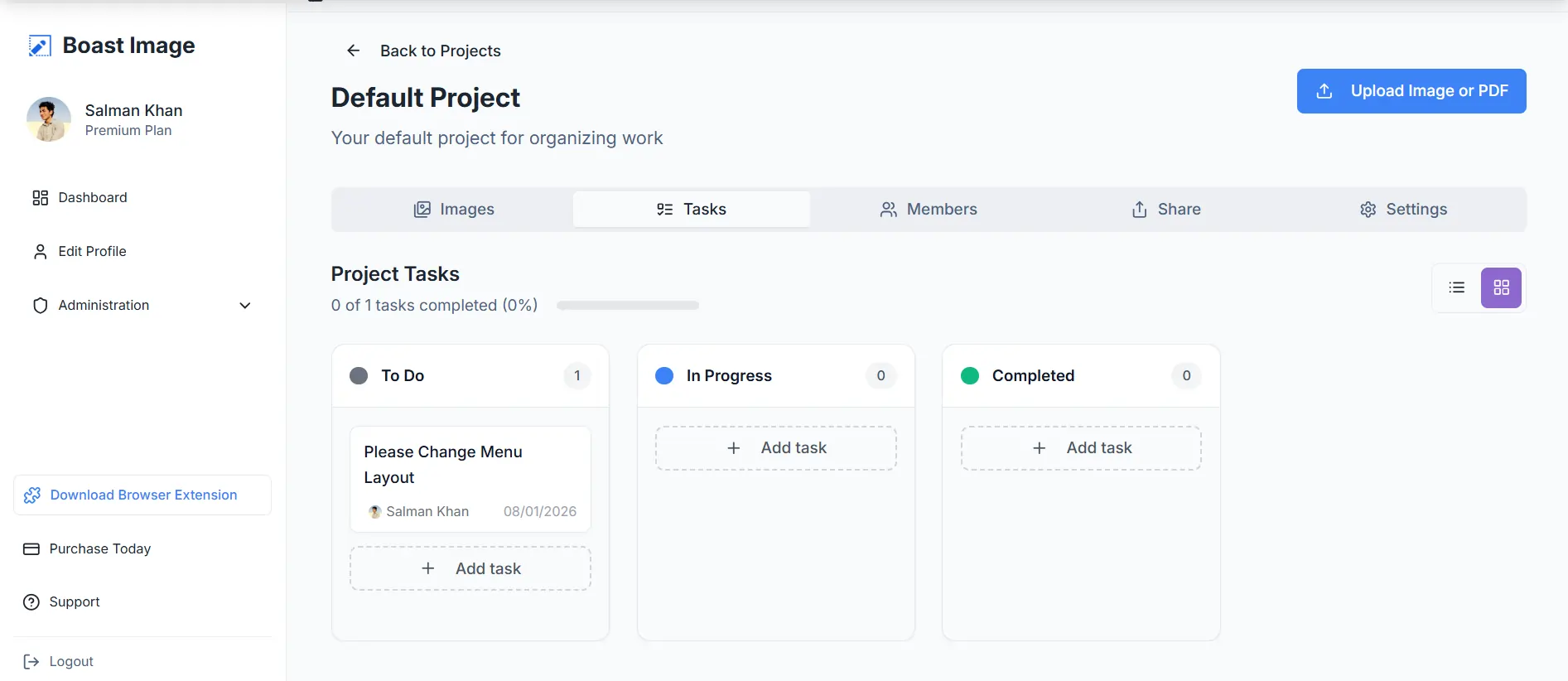Open Purchase Today in the sidebar
1568x681 pixels.
click(100, 548)
